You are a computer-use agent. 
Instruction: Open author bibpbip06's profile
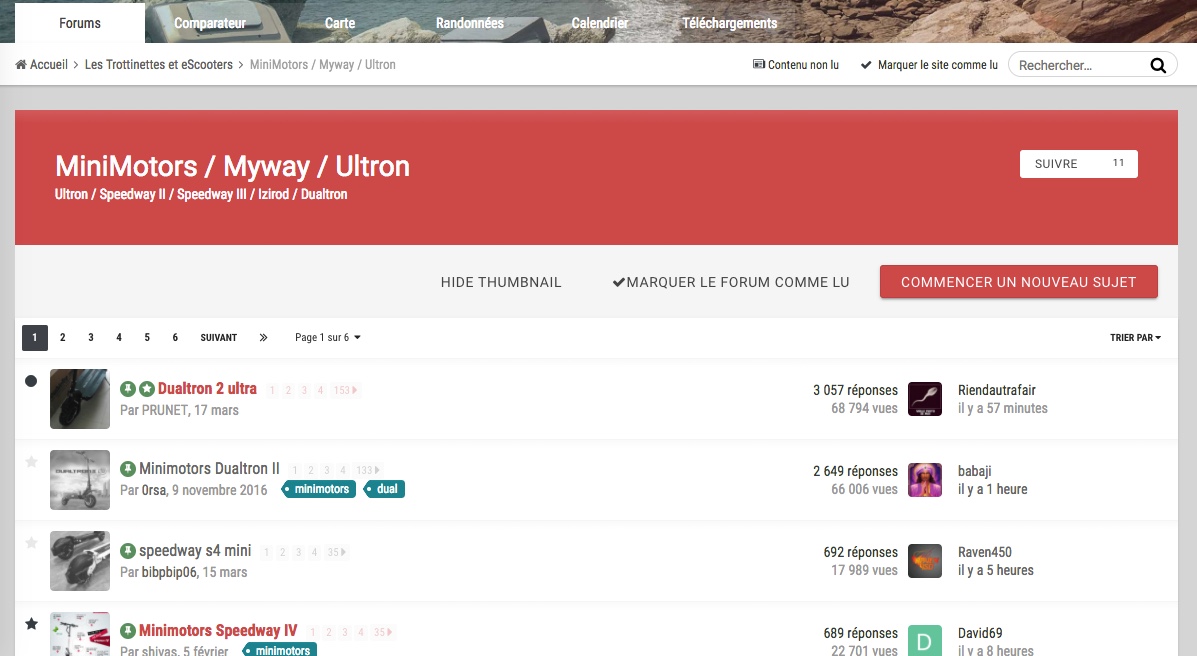[x=169, y=572]
